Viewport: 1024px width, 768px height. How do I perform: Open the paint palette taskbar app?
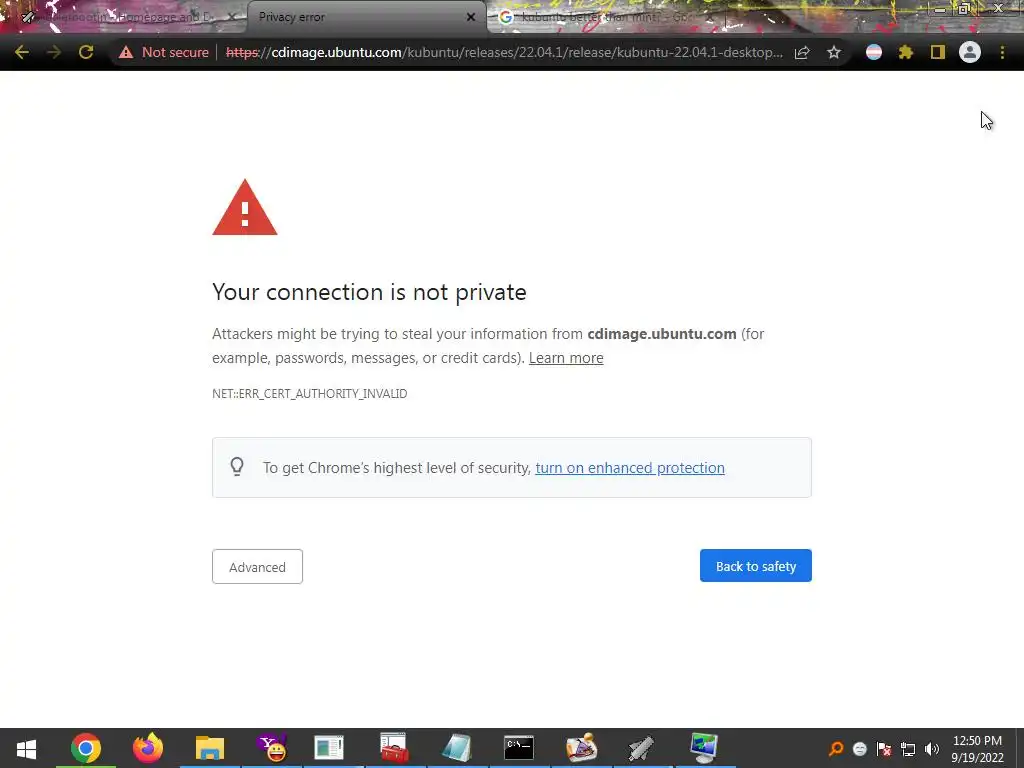point(581,748)
